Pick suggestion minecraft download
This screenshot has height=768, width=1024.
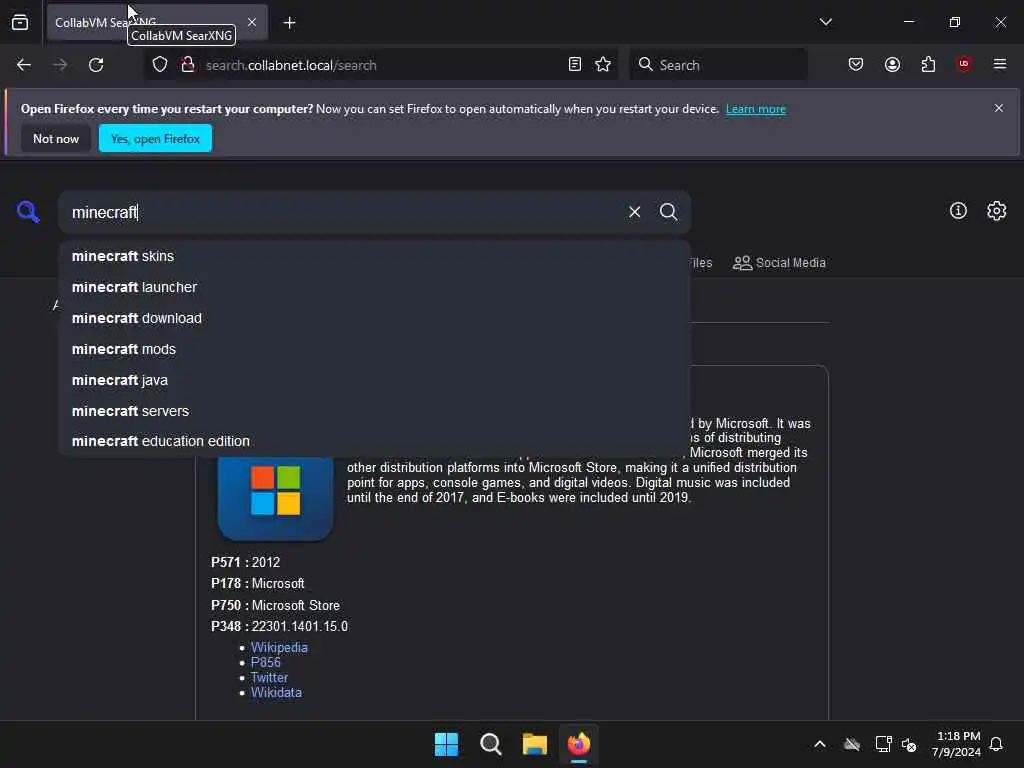click(375, 318)
